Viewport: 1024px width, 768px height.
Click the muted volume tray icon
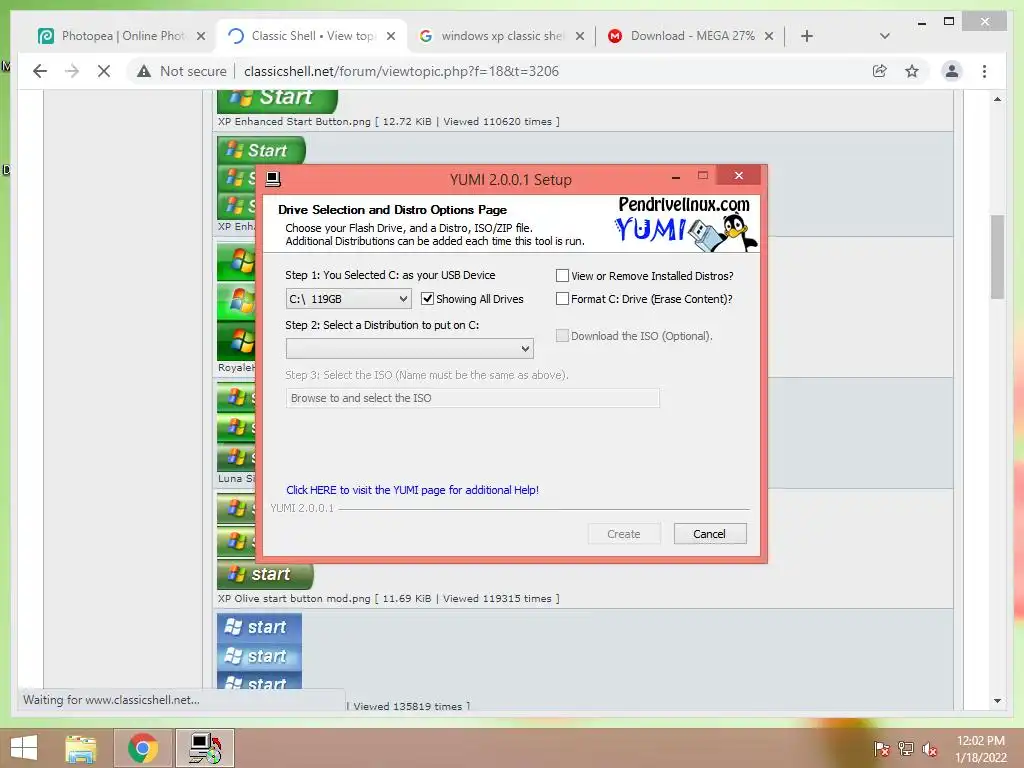930,749
